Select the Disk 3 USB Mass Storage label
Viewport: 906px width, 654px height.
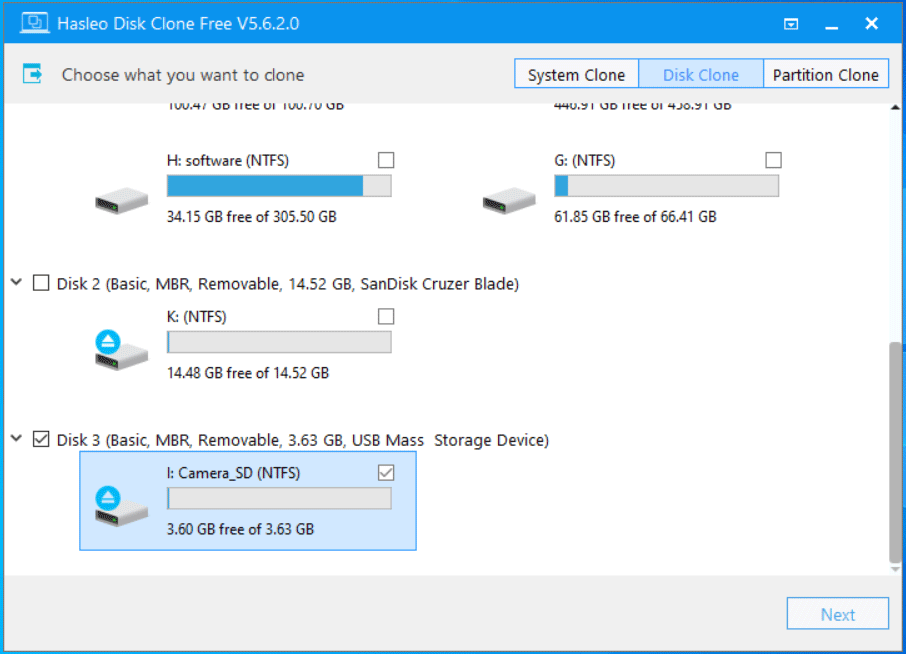tap(303, 440)
